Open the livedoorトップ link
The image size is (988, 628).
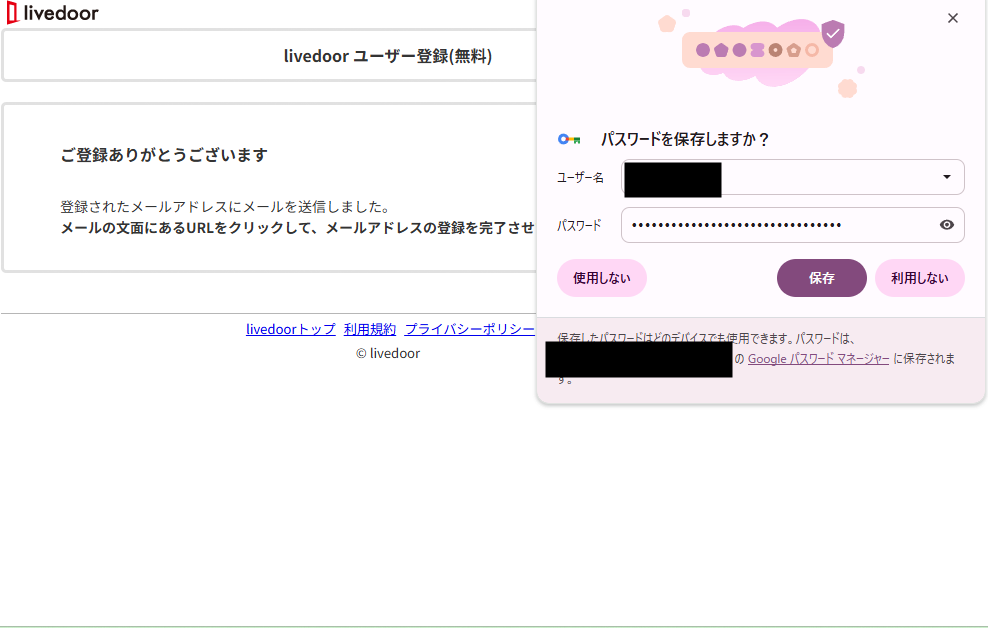pos(290,329)
